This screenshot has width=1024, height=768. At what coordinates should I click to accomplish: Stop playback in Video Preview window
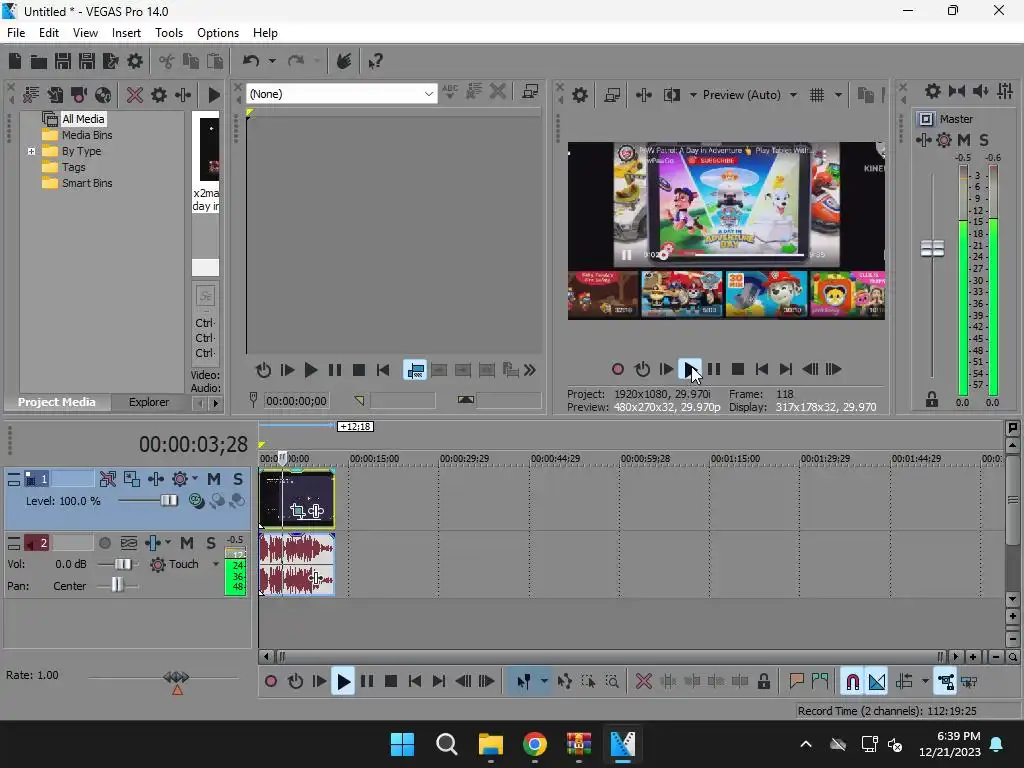pos(738,369)
